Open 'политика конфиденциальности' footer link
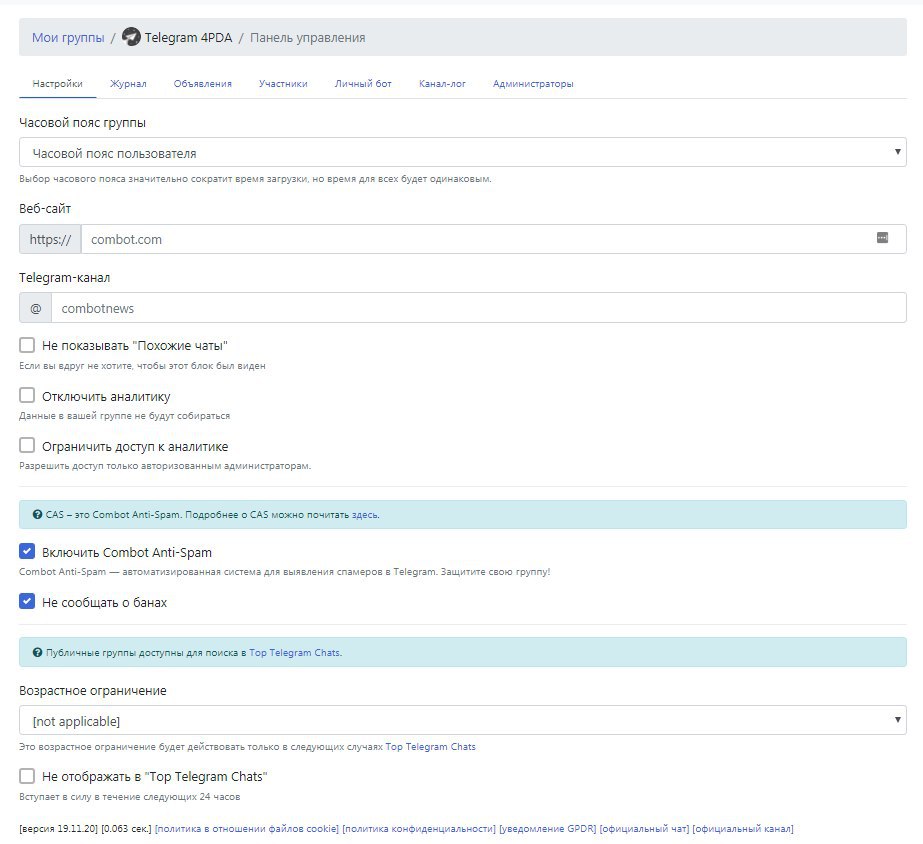This screenshot has height=844, width=923. [419, 829]
